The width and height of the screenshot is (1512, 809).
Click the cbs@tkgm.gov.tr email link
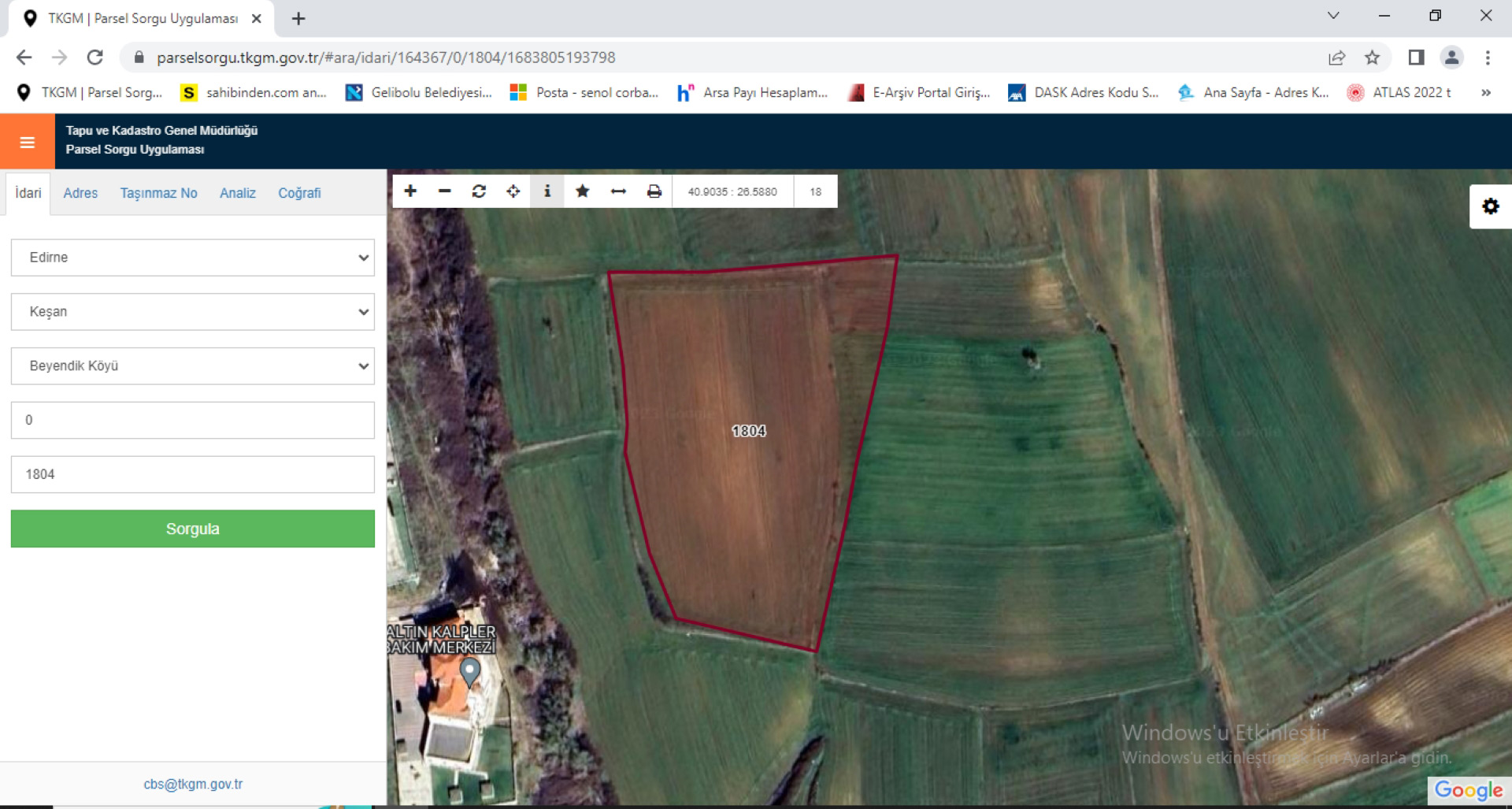193,784
